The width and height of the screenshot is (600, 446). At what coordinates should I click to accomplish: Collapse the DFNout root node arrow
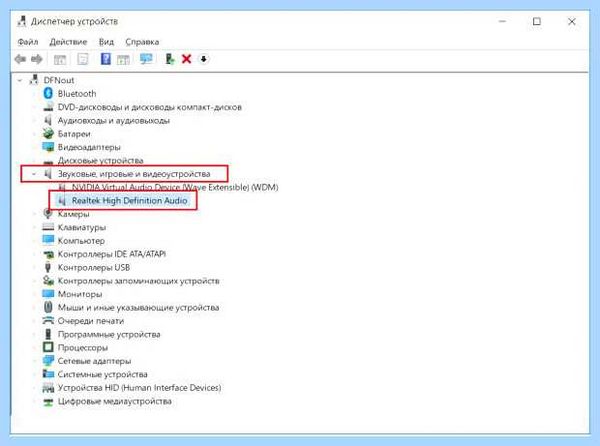(20, 80)
